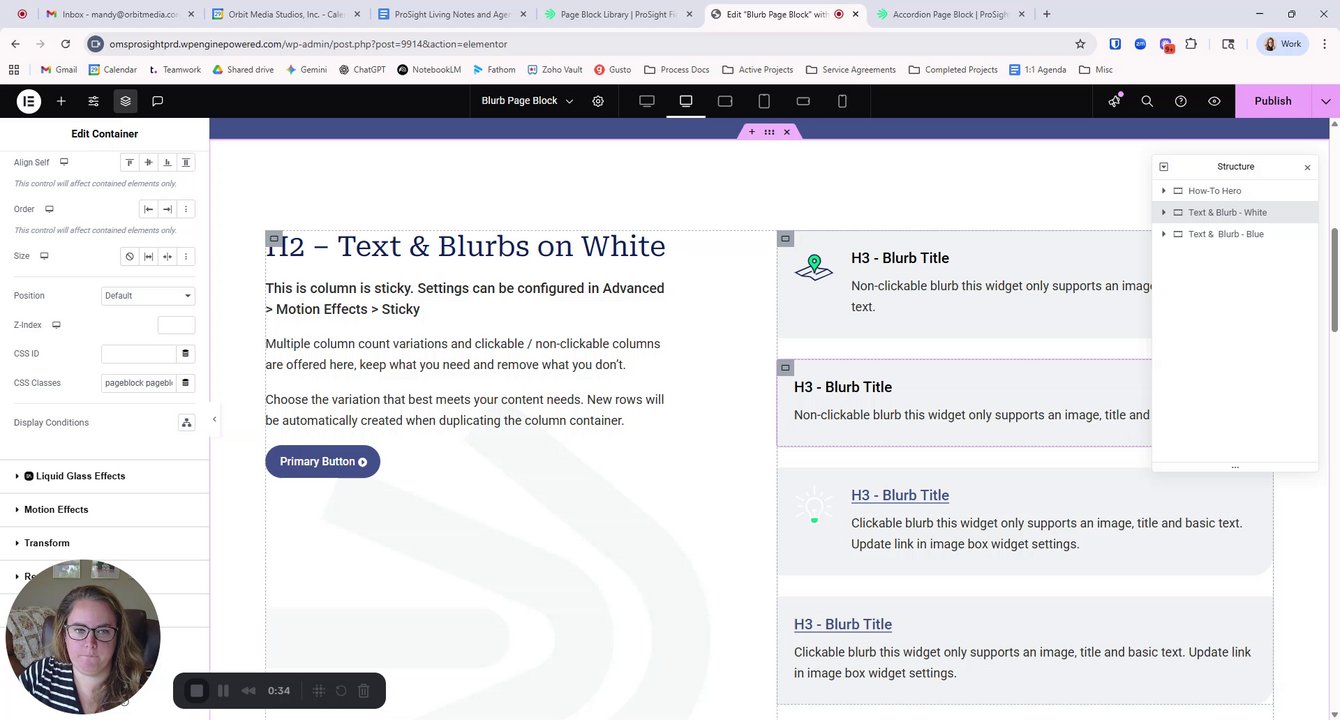This screenshot has height=720, width=1340.
Task: Click responsive device icon next to Z-Index
Action: (x=57, y=325)
